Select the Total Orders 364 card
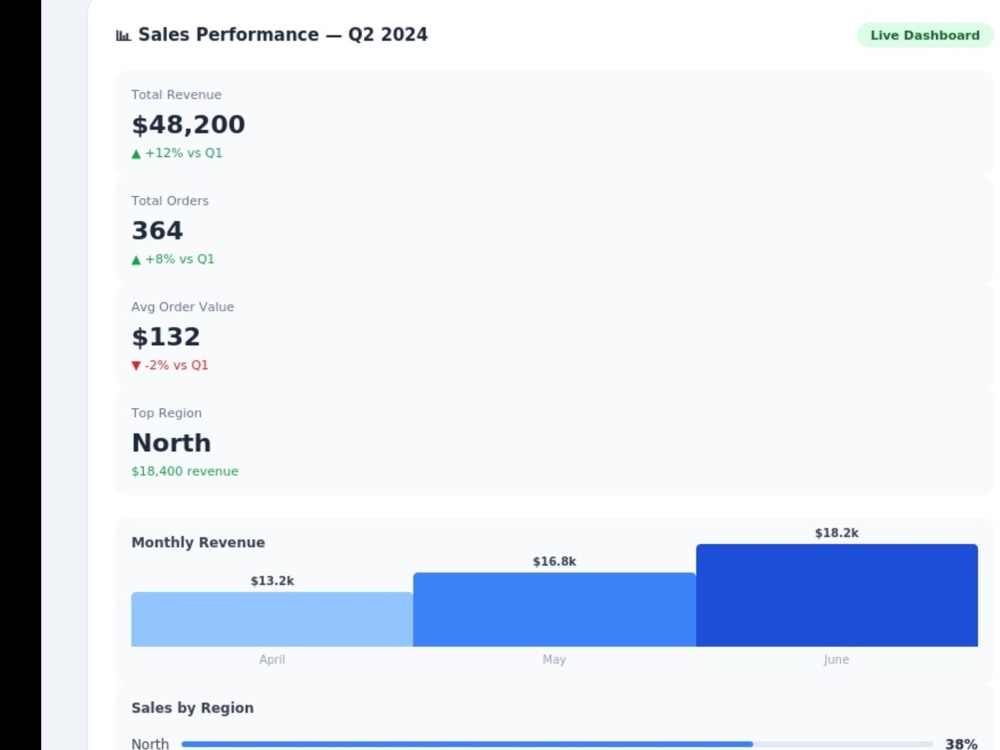This screenshot has width=1000, height=750. [554, 229]
